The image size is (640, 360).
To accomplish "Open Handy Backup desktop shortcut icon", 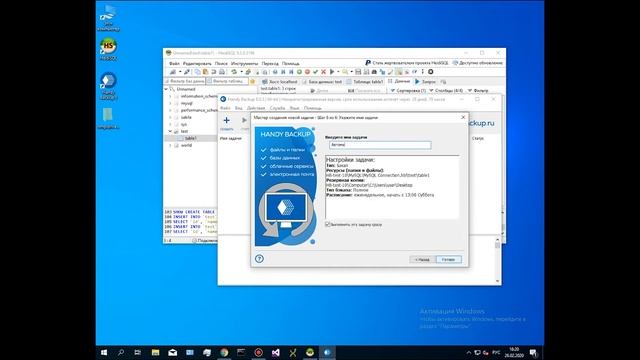I will tap(108, 86).
